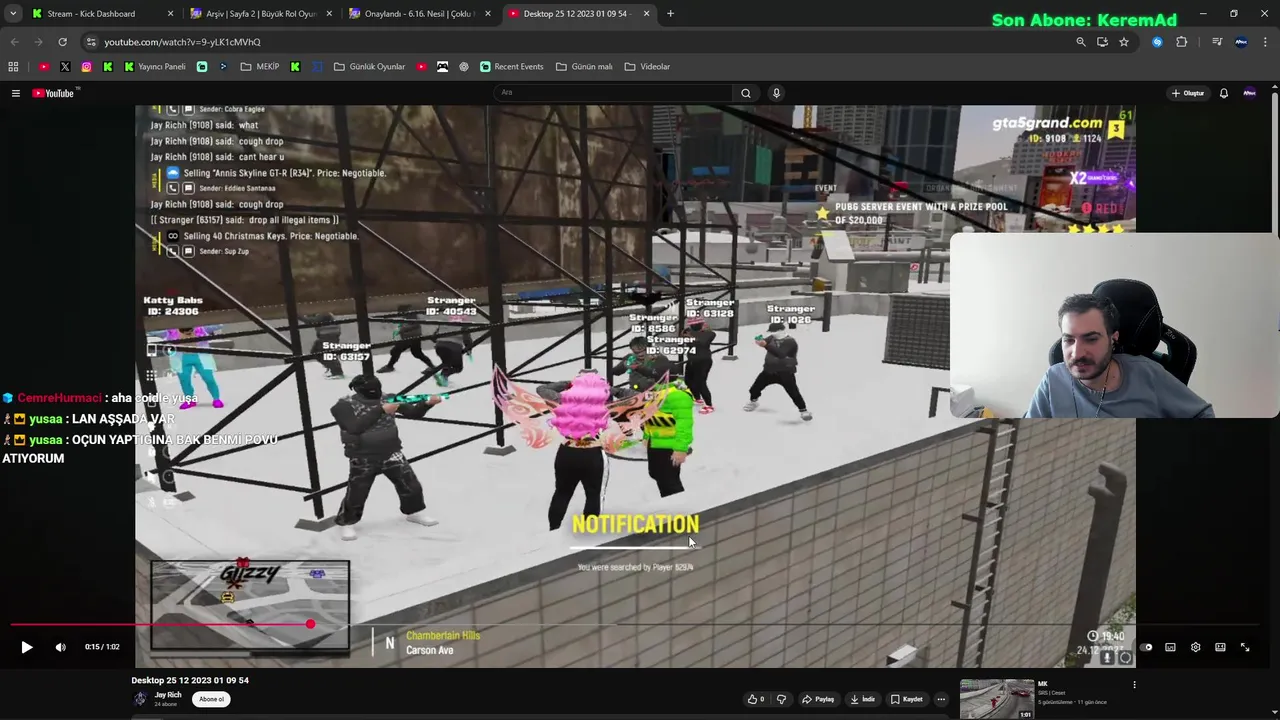This screenshot has height=720, width=1280.
Task: Open Jay Rich channel avatar
Action: 140,698
